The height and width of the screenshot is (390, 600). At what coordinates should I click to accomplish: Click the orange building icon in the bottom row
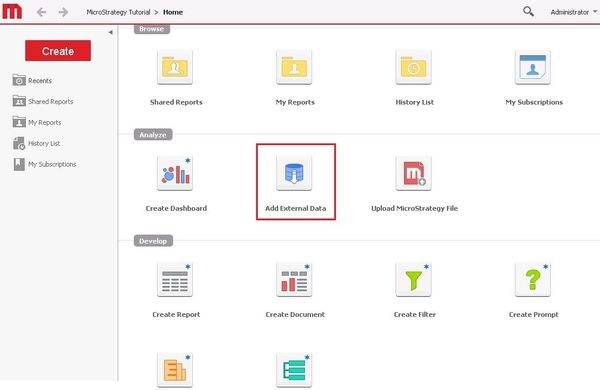175,370
